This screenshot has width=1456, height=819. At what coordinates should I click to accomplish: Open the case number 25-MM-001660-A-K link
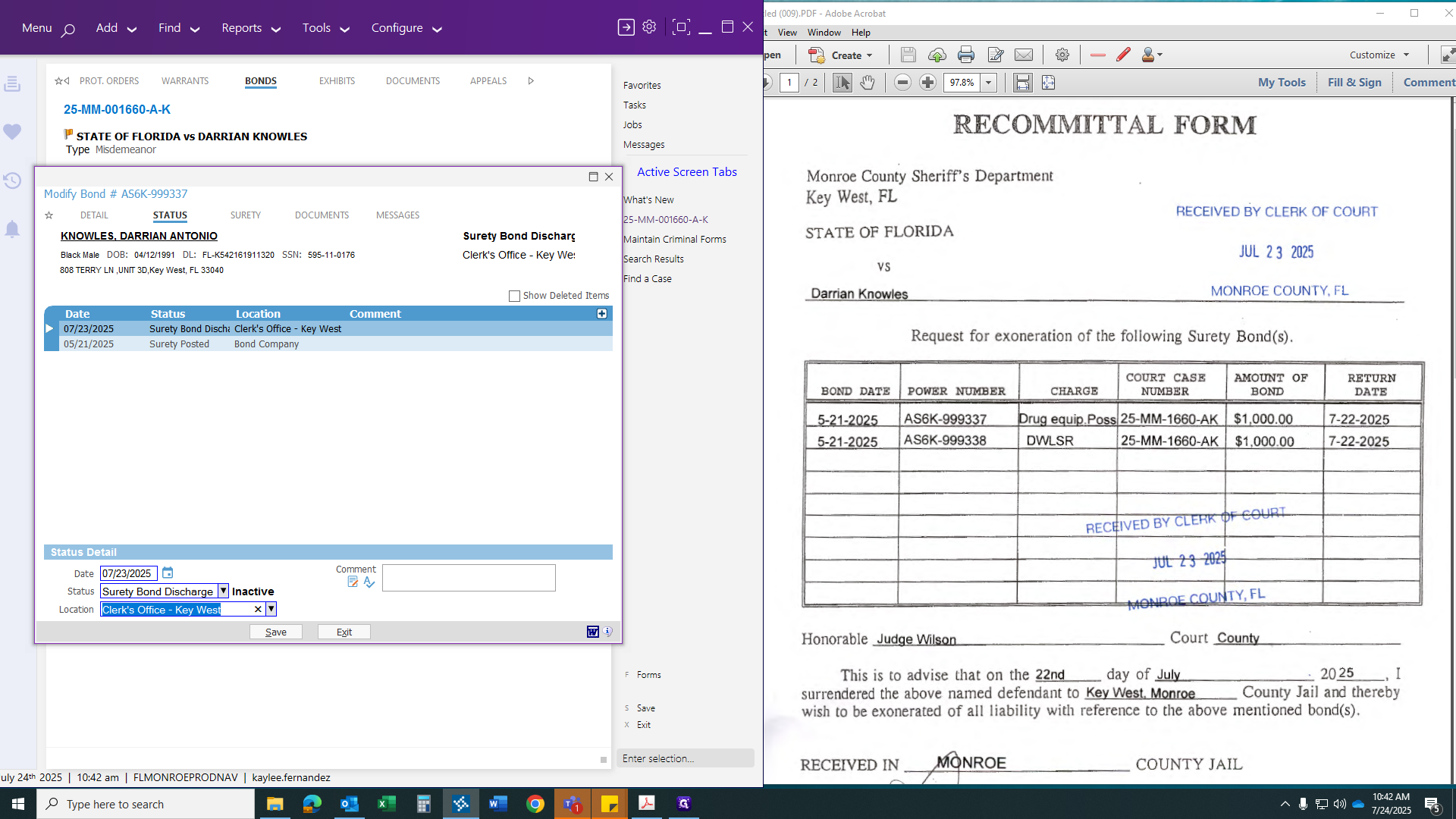[117, 109]
